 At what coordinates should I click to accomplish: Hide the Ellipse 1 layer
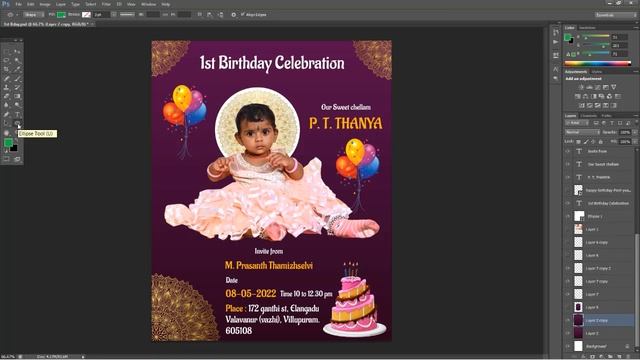pyautogui.click(x=568, y=216)
